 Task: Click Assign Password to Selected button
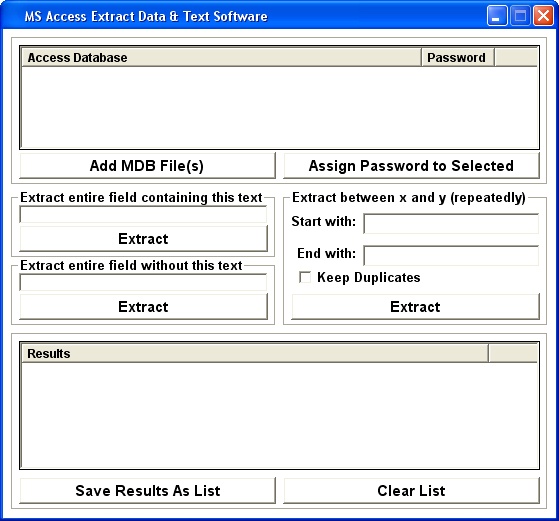(411, 166)
